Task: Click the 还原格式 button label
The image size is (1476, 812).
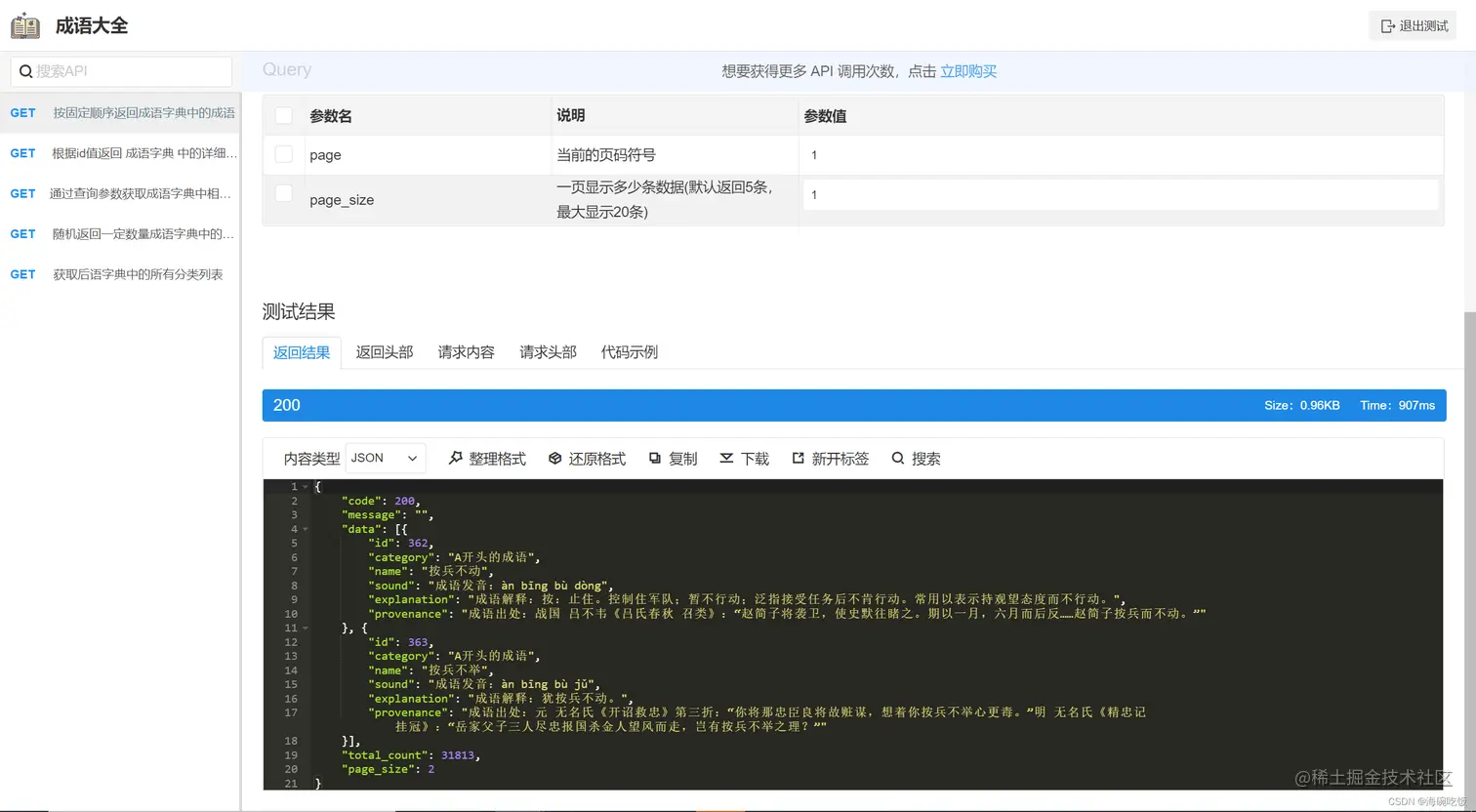Action: (597, 459)
